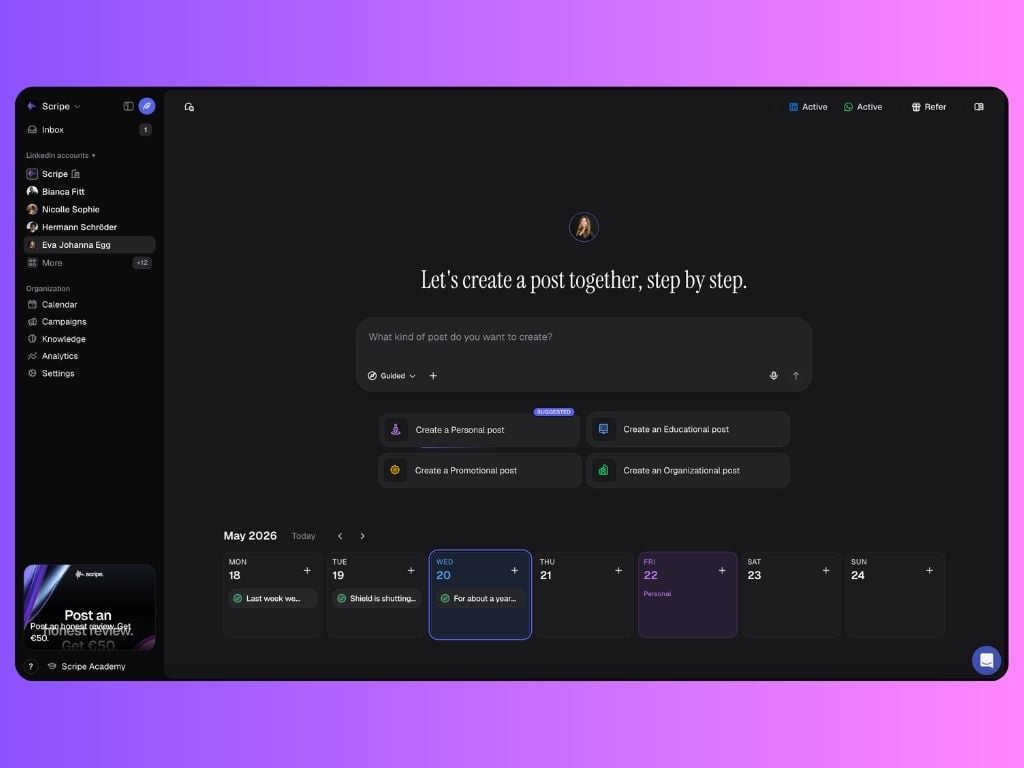Click the plus attachment icon in prompt box
The height and width of the screenshot is (768, 1024).
click(433, 376)
